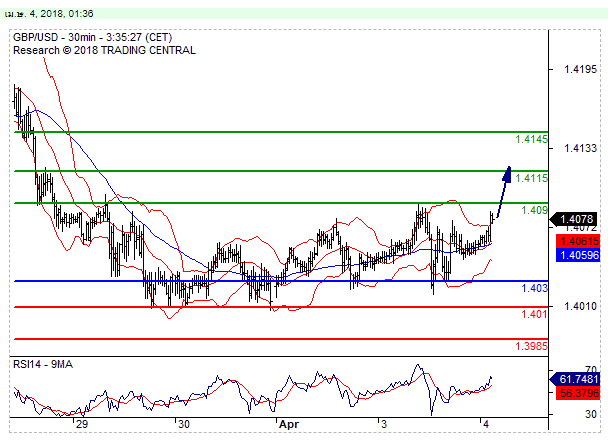Click the RSI MA value tag 56.3796
The image size is (608, 440).
tap(578, 393)
